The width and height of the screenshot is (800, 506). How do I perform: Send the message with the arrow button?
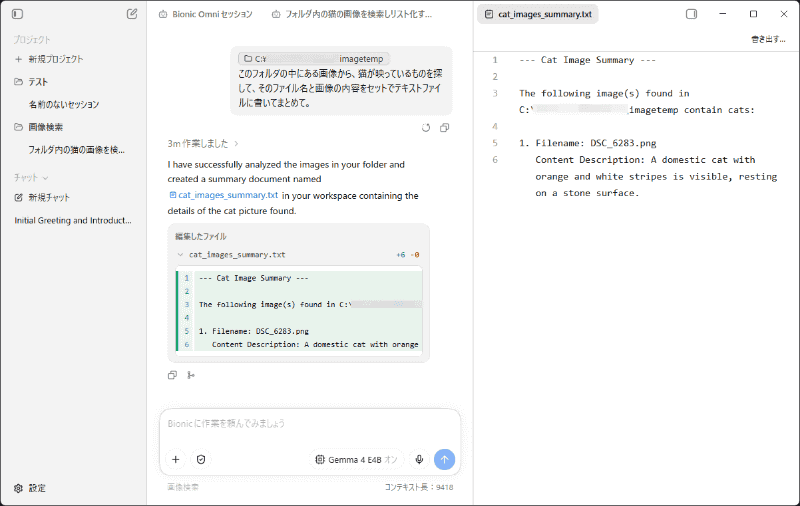444,460
